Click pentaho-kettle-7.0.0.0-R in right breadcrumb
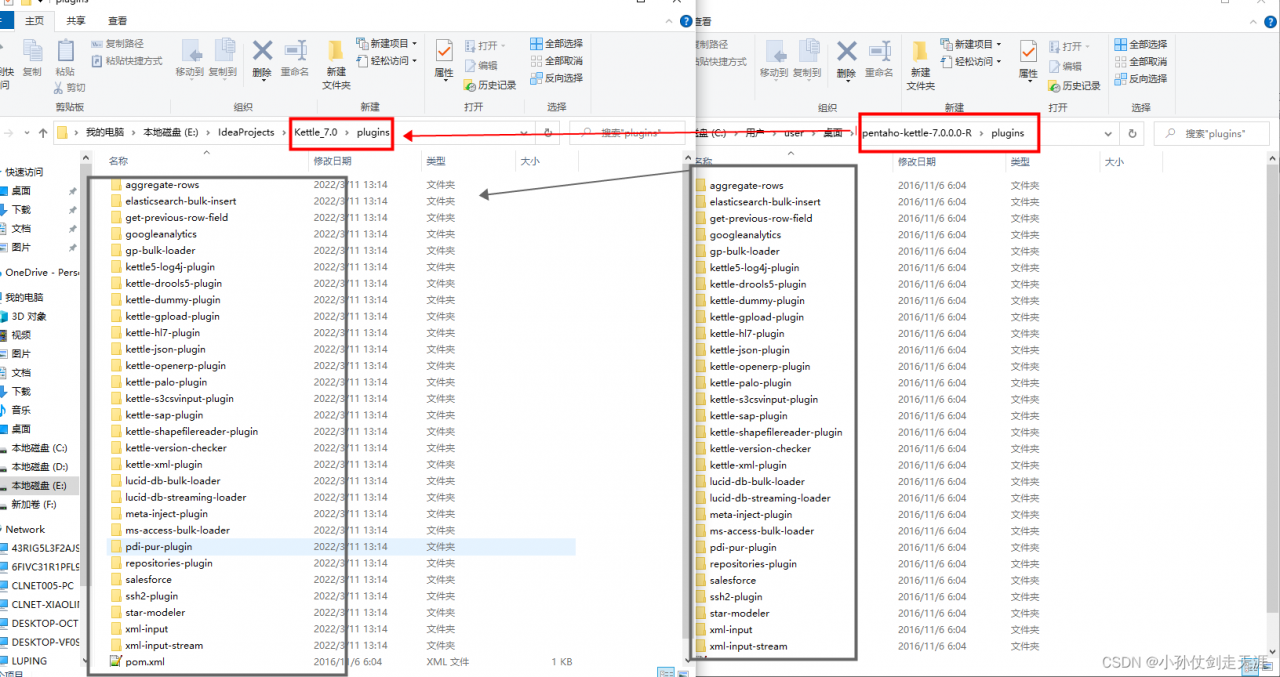 (x=919, y=132)
